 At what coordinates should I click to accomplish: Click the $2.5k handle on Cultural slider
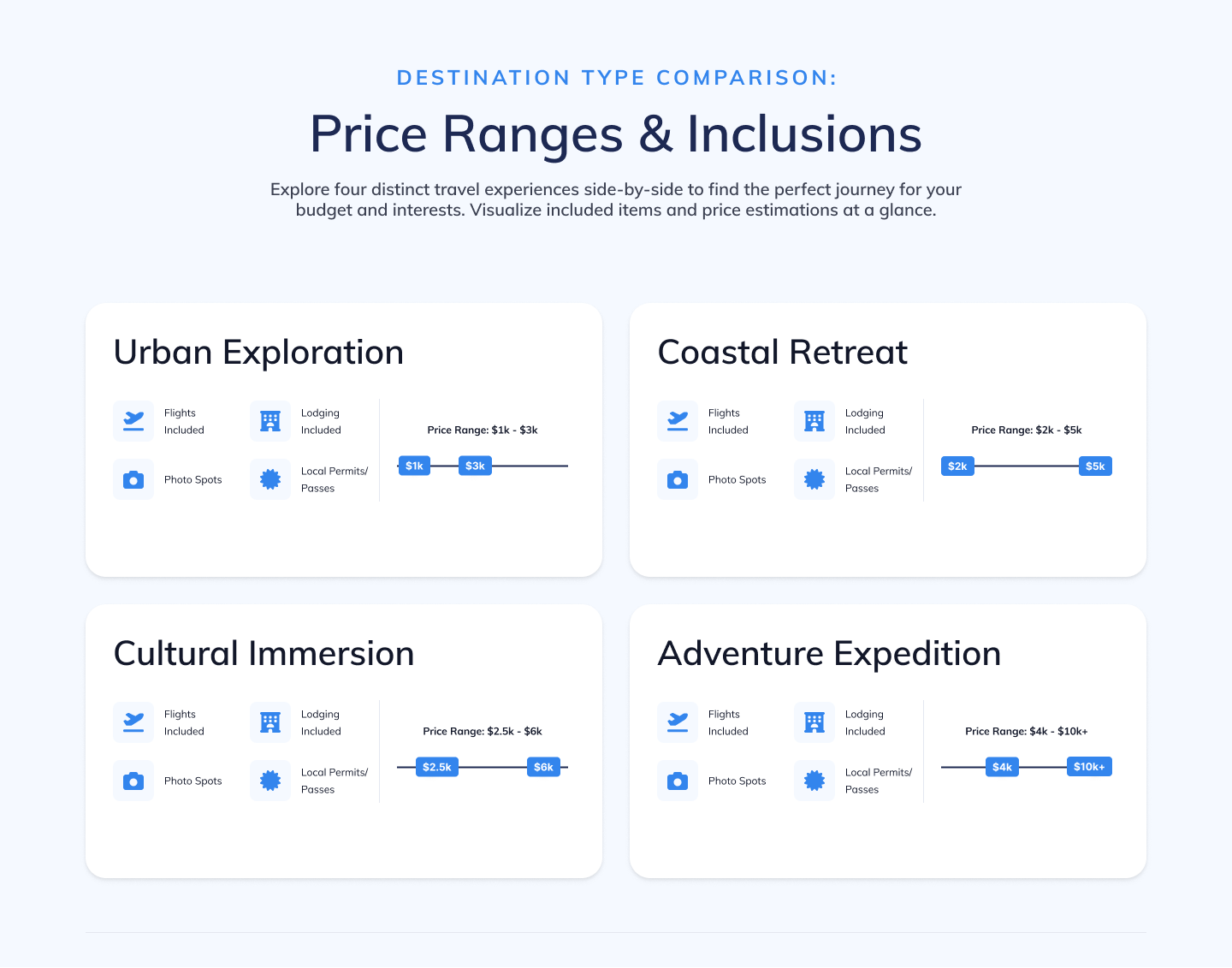(437, 767)
